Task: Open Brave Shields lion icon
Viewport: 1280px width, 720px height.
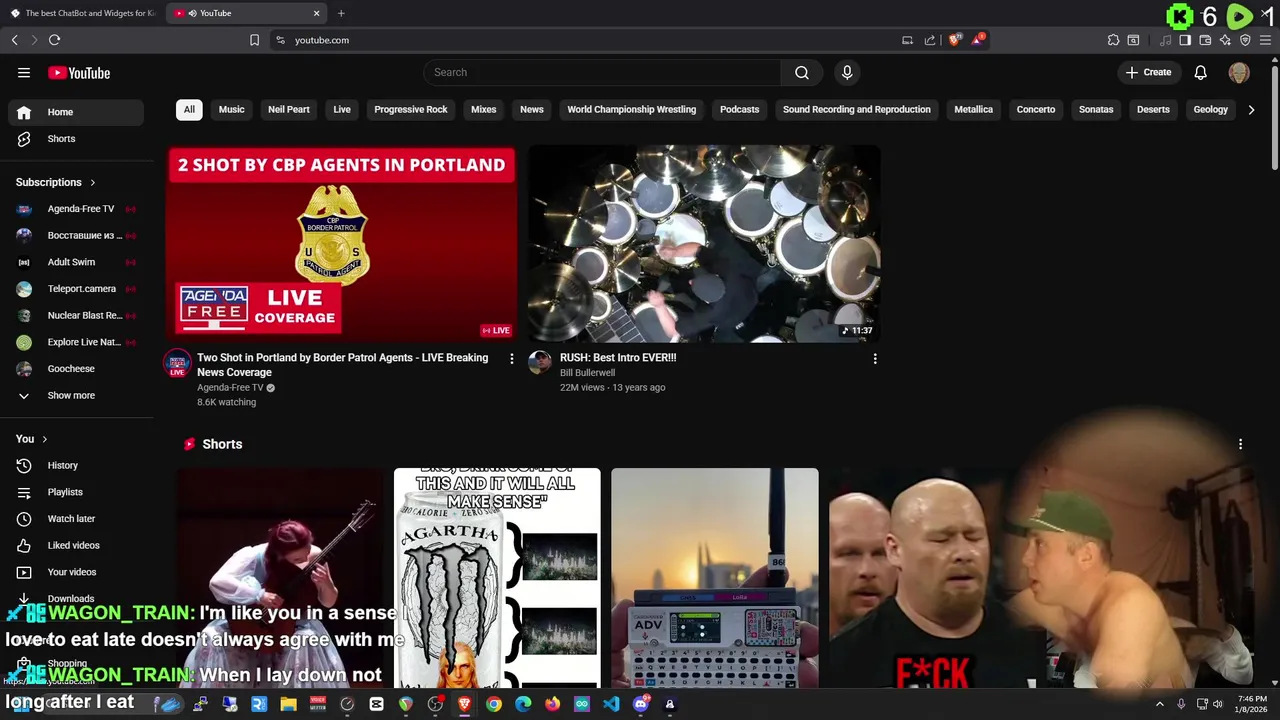Action: [x=954, y=40]
